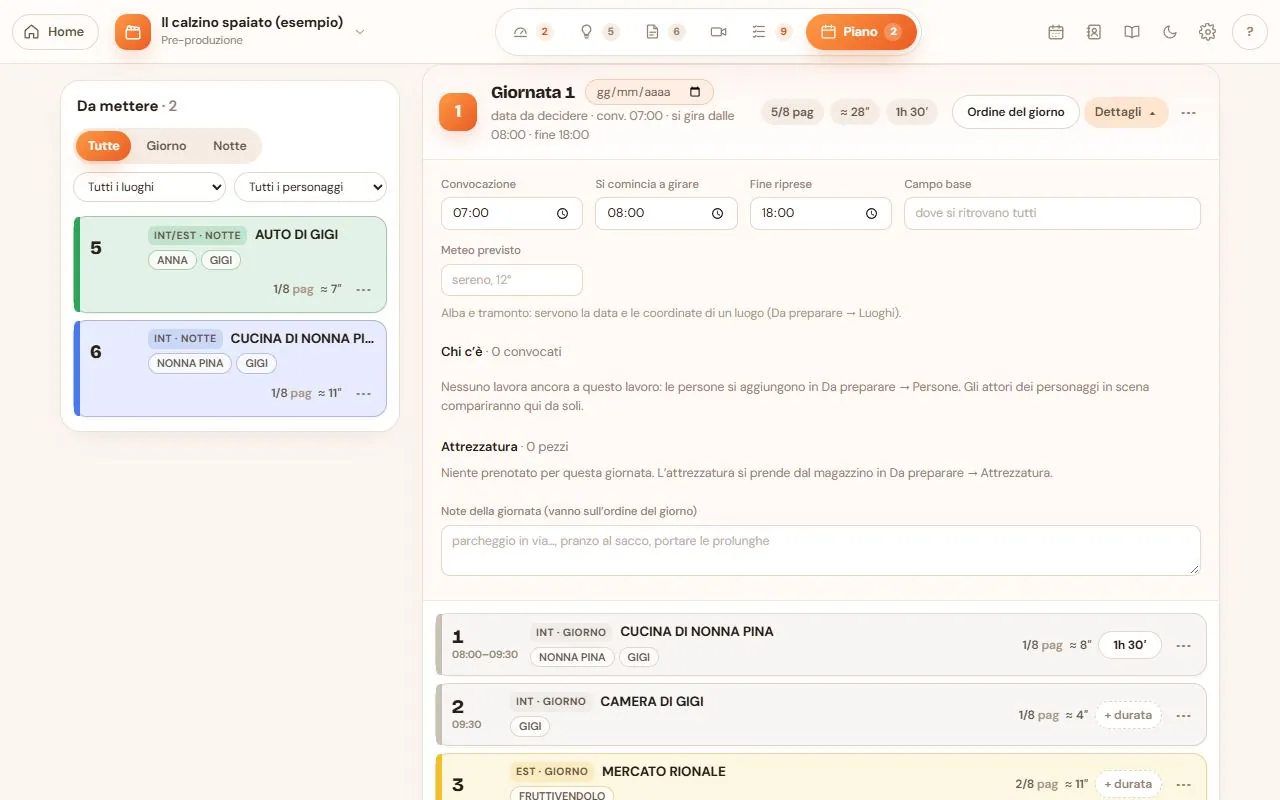Open the calendar icon in top-right toolbar
The width and height of the screenshot is (1280, 800).
[x=1056, y=32]
